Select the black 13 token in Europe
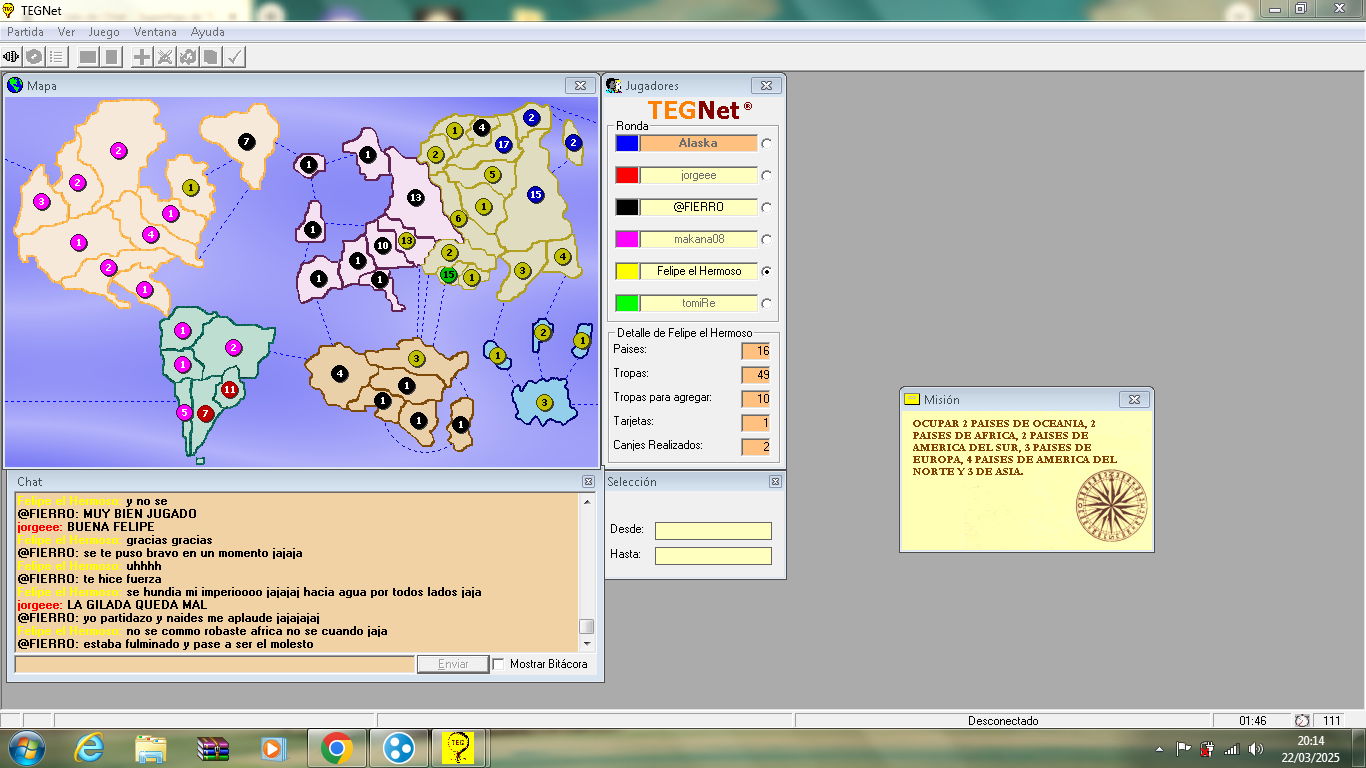 coord(415,197)
